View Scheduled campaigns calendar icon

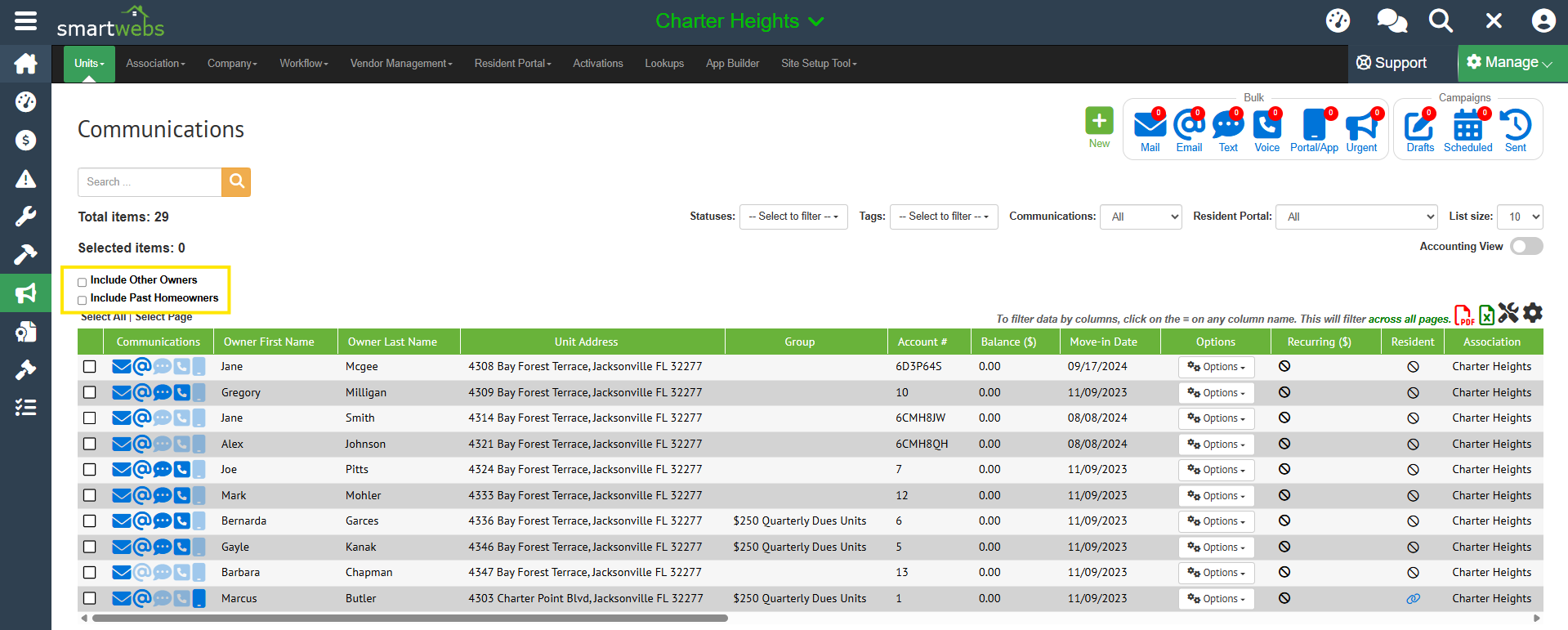coord(1467,126)
